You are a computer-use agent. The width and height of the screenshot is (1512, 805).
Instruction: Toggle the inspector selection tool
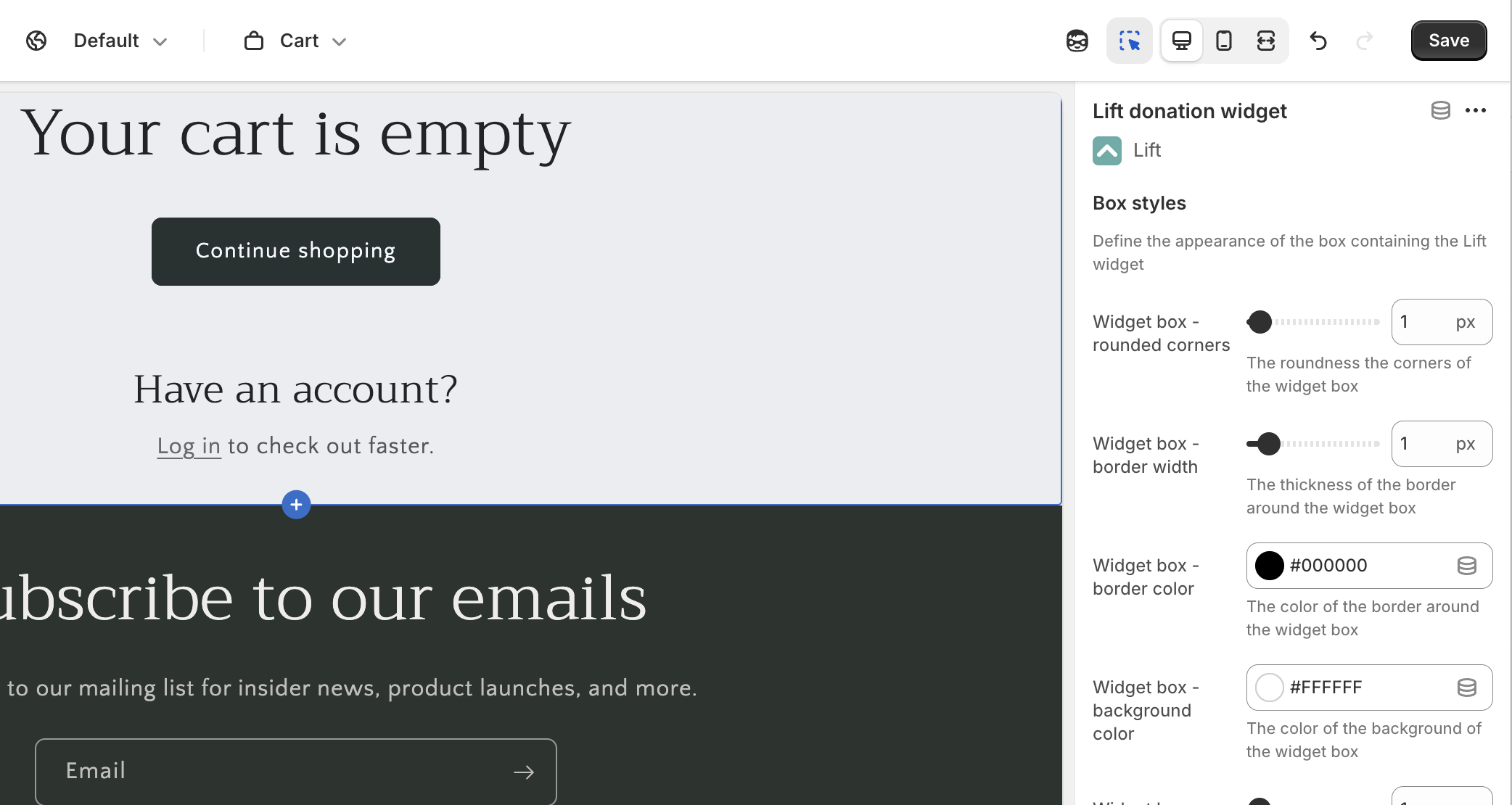[1129, 41]
